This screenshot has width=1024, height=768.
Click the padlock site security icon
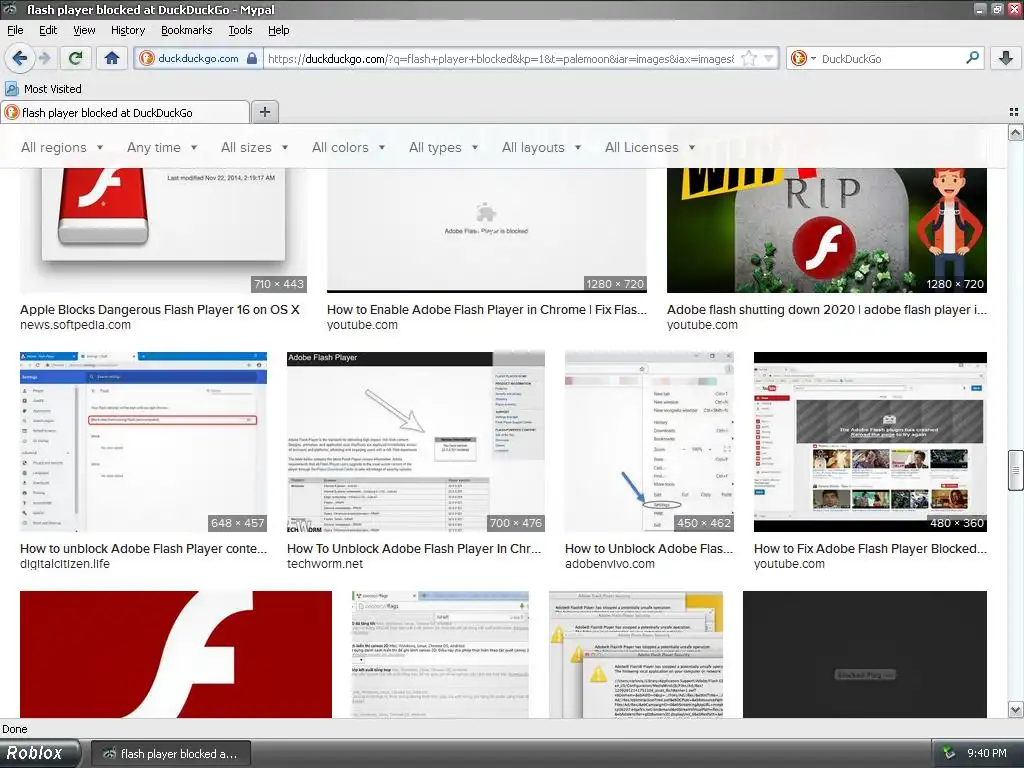[252, 59]
